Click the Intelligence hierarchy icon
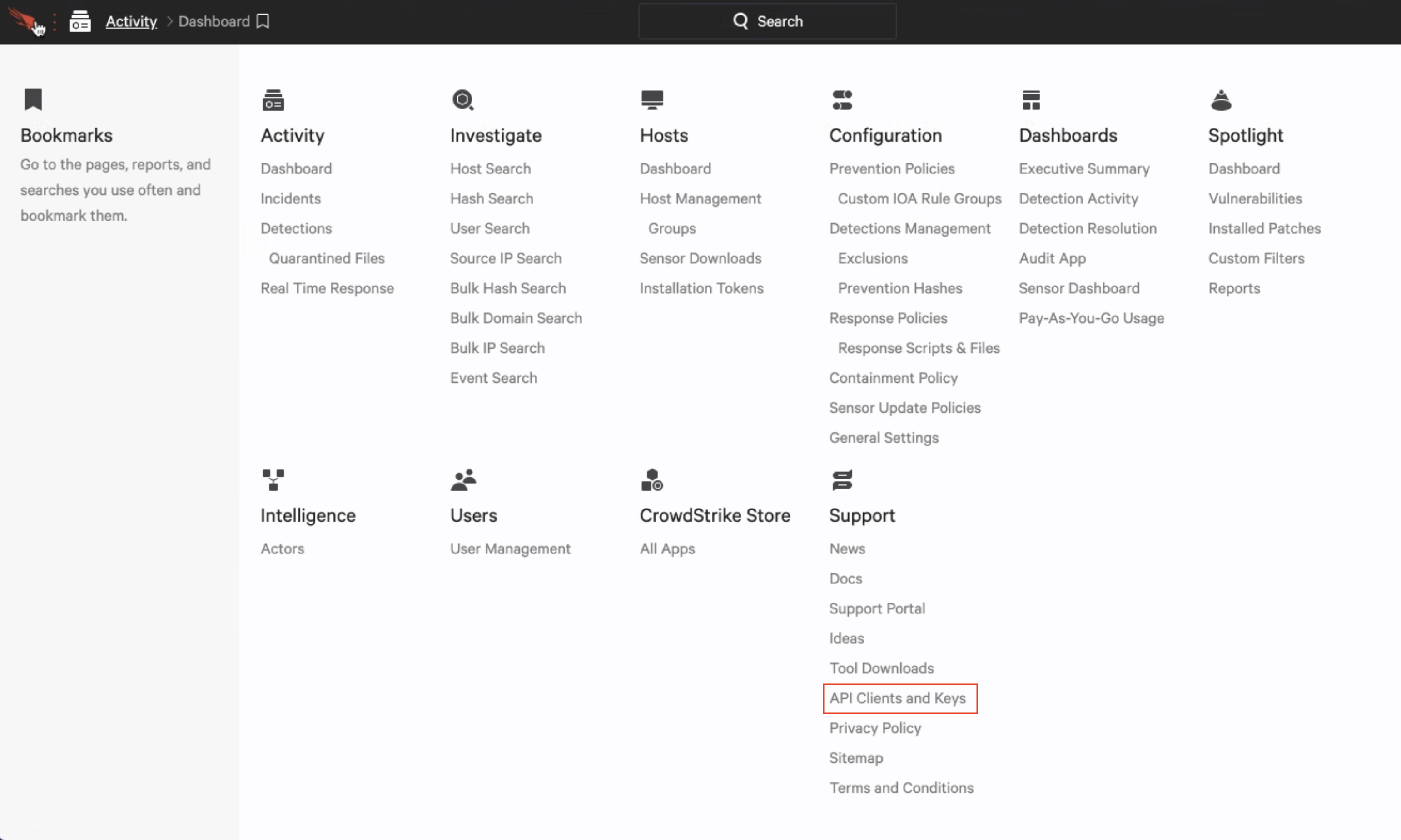Image resolution: width=1401 pixels, height=840 pixels. tap(273, 479)
